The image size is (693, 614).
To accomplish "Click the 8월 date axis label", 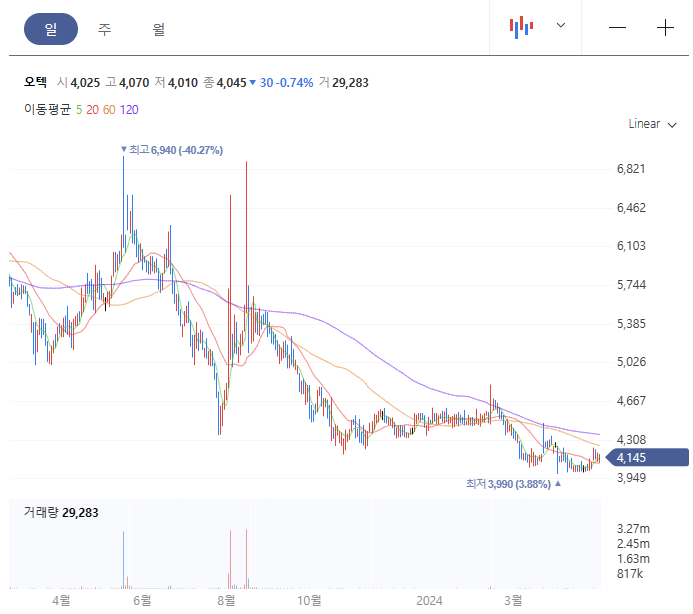I will pos(226,600).
